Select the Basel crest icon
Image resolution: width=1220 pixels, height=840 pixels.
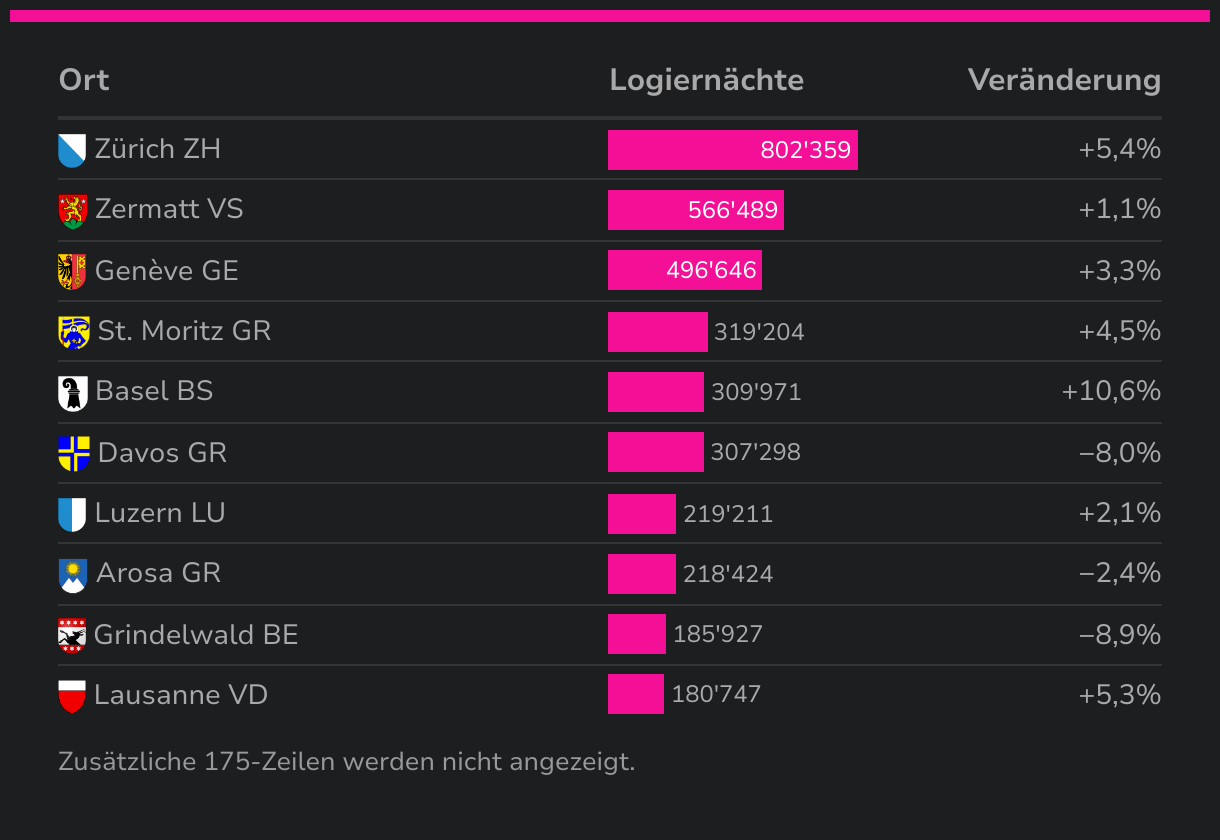73,393
